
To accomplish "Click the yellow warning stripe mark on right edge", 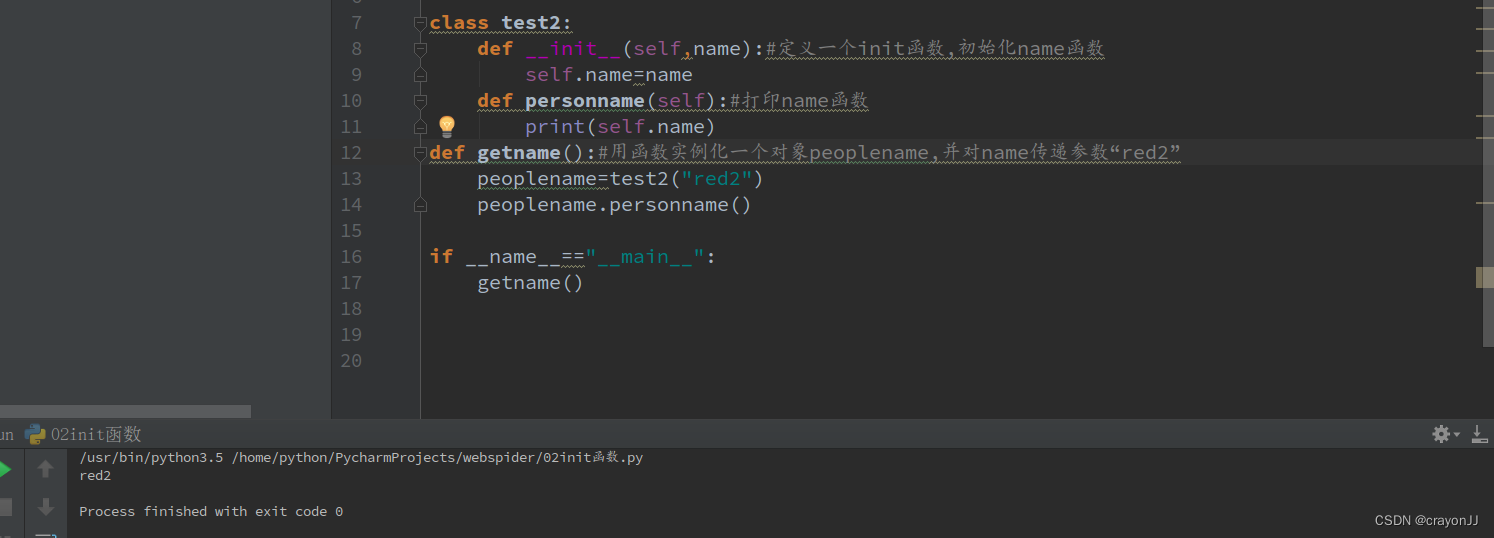I will (x=1485, y=277).
